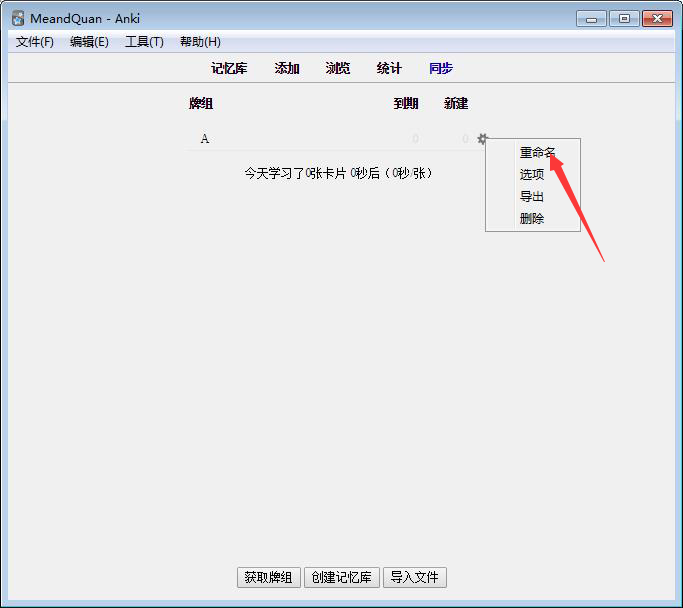Close the Anki window
683x608 pixels.
click(657, 19)
